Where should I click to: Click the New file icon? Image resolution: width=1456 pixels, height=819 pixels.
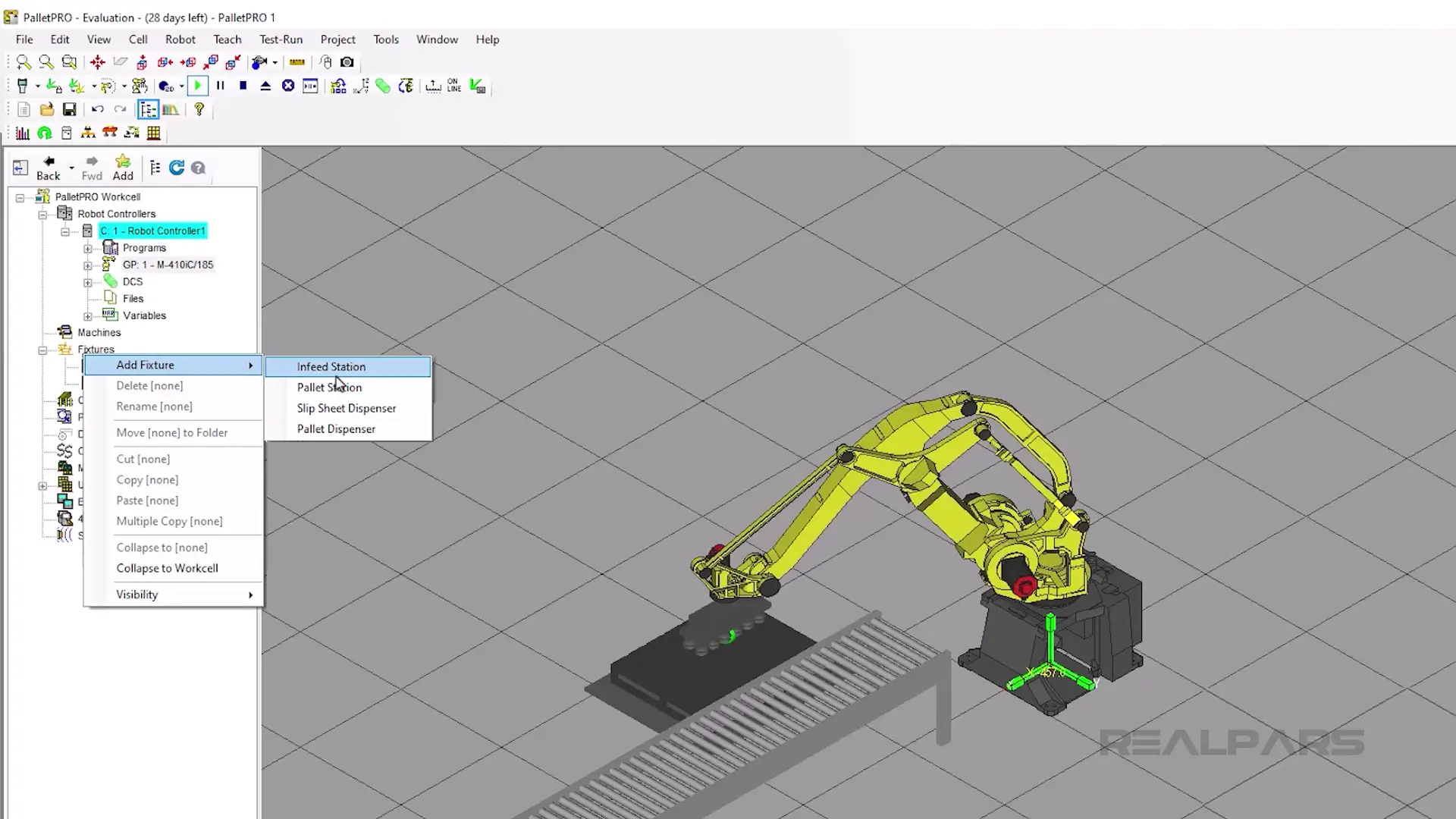click(x=24, y=110)
